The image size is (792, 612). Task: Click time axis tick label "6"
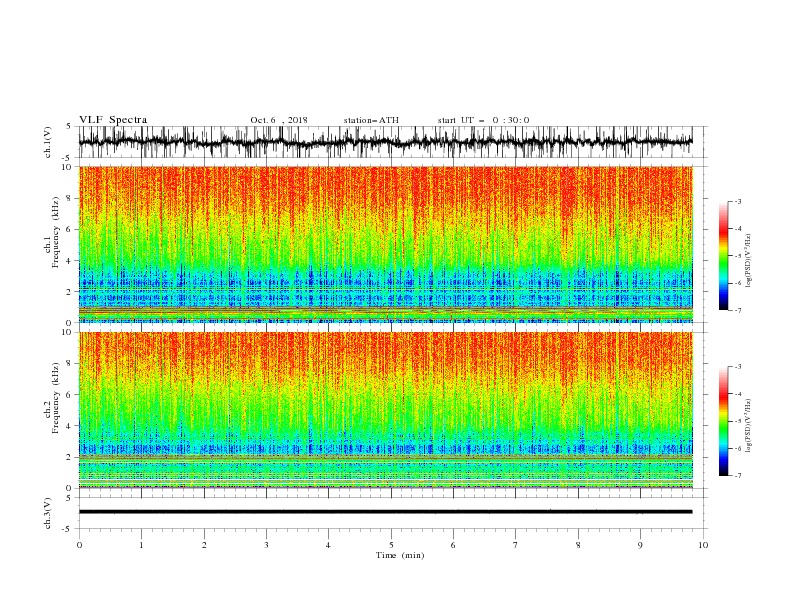point(453,545)
